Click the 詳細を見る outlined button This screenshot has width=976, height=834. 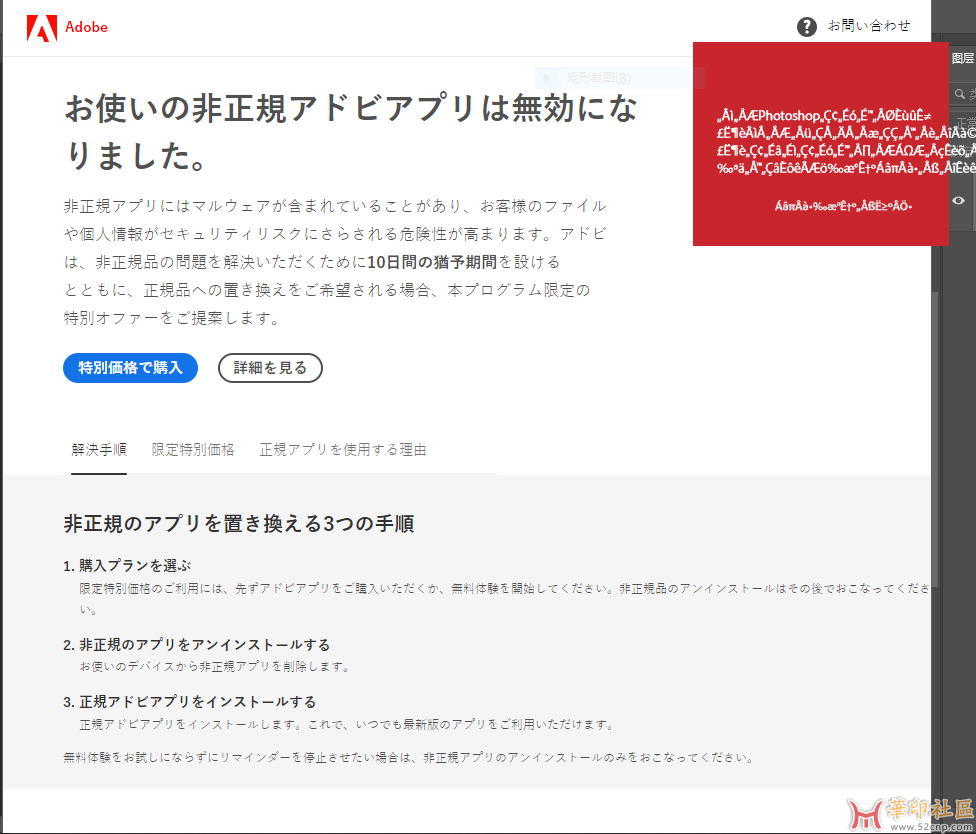click(270, 368)
